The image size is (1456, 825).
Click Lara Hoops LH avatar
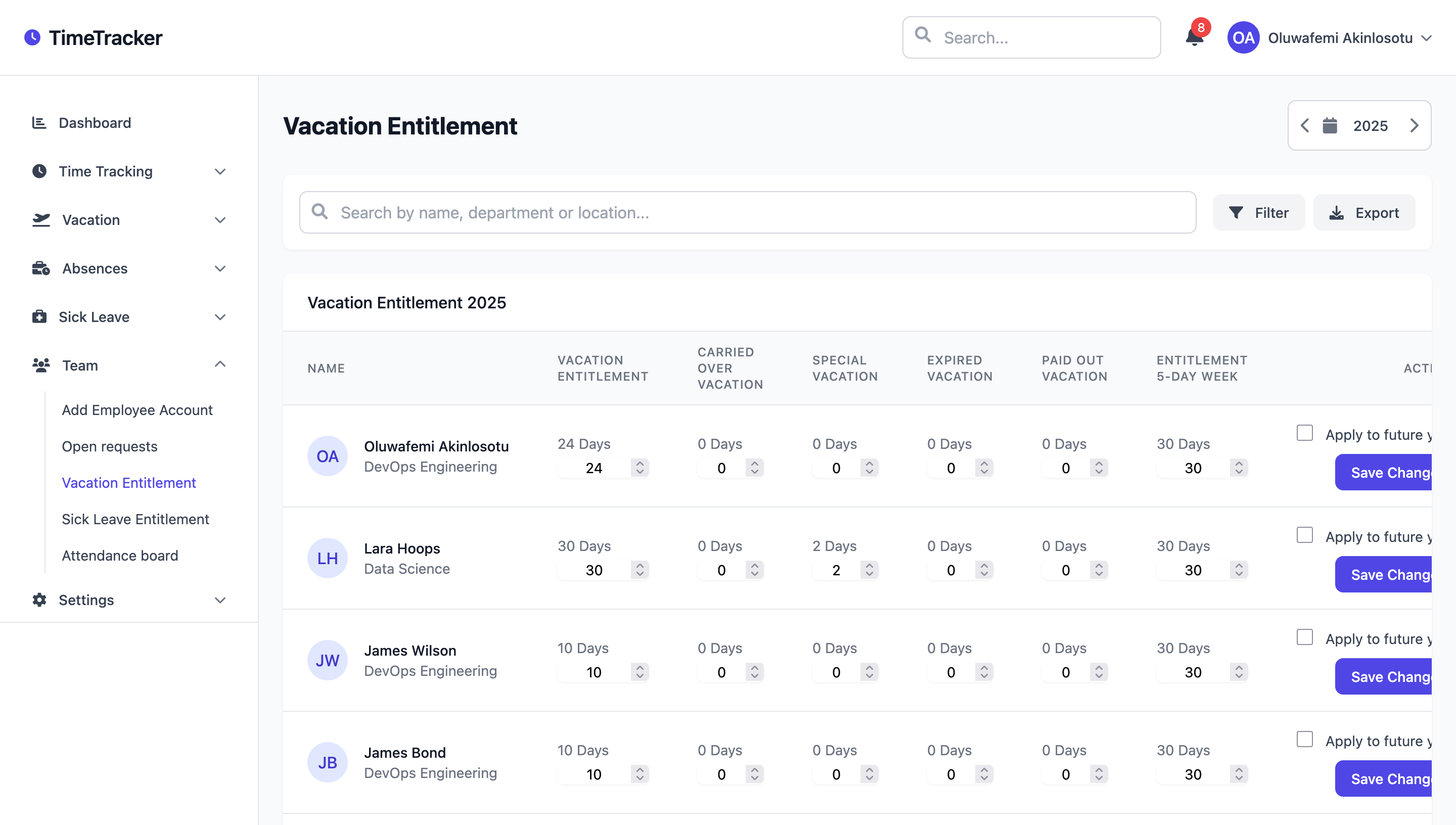[328, 558]
